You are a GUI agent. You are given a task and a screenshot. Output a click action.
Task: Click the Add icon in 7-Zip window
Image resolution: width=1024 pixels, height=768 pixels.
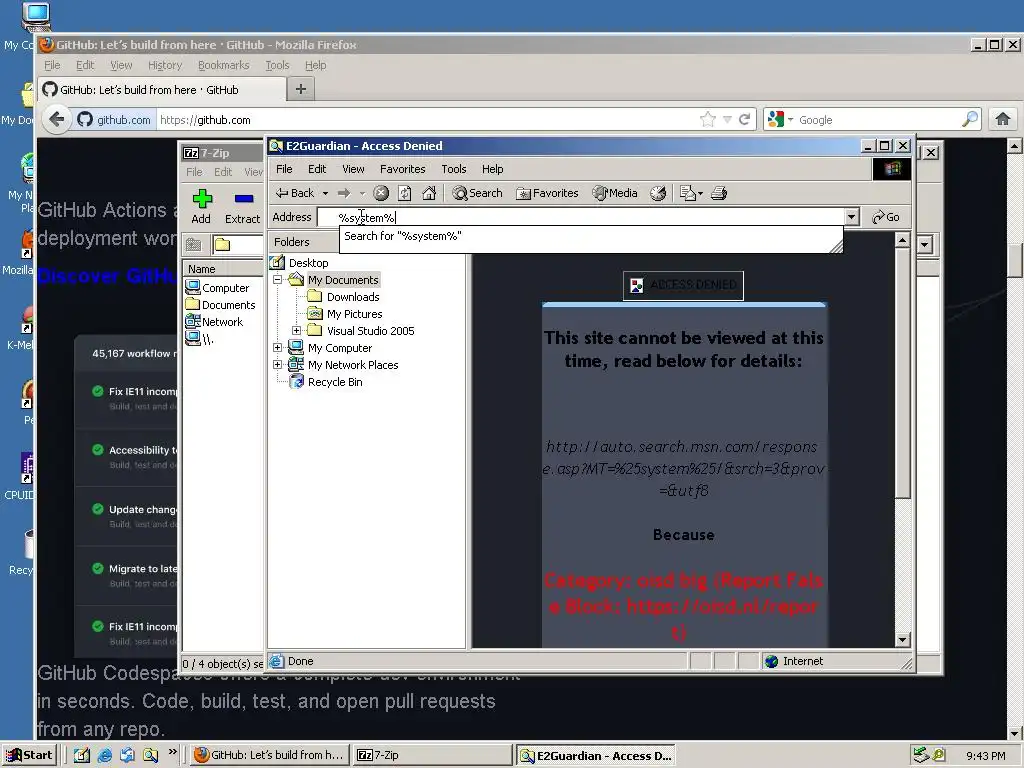click(x=202, y=206)
